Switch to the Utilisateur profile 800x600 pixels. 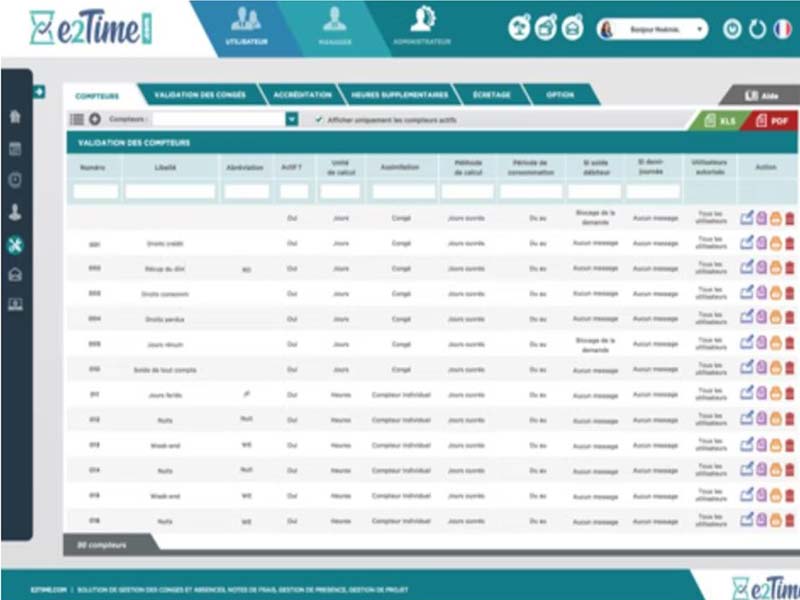[246, 27]
